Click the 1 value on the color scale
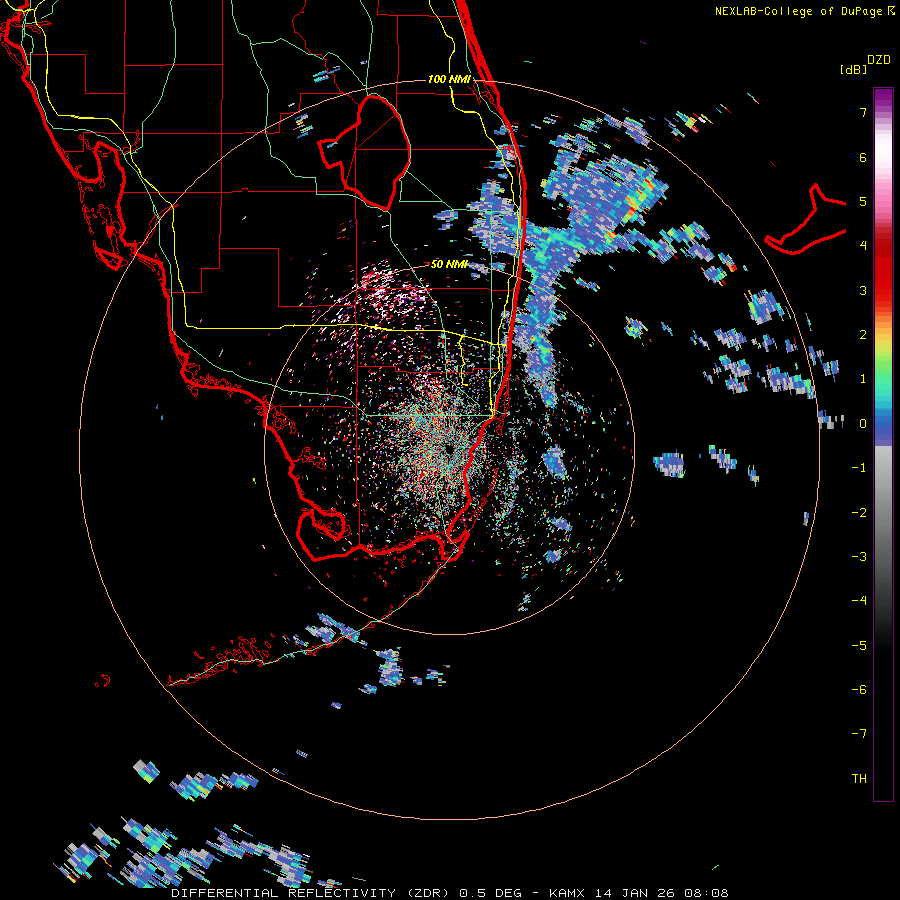 [x=863, y=379]
